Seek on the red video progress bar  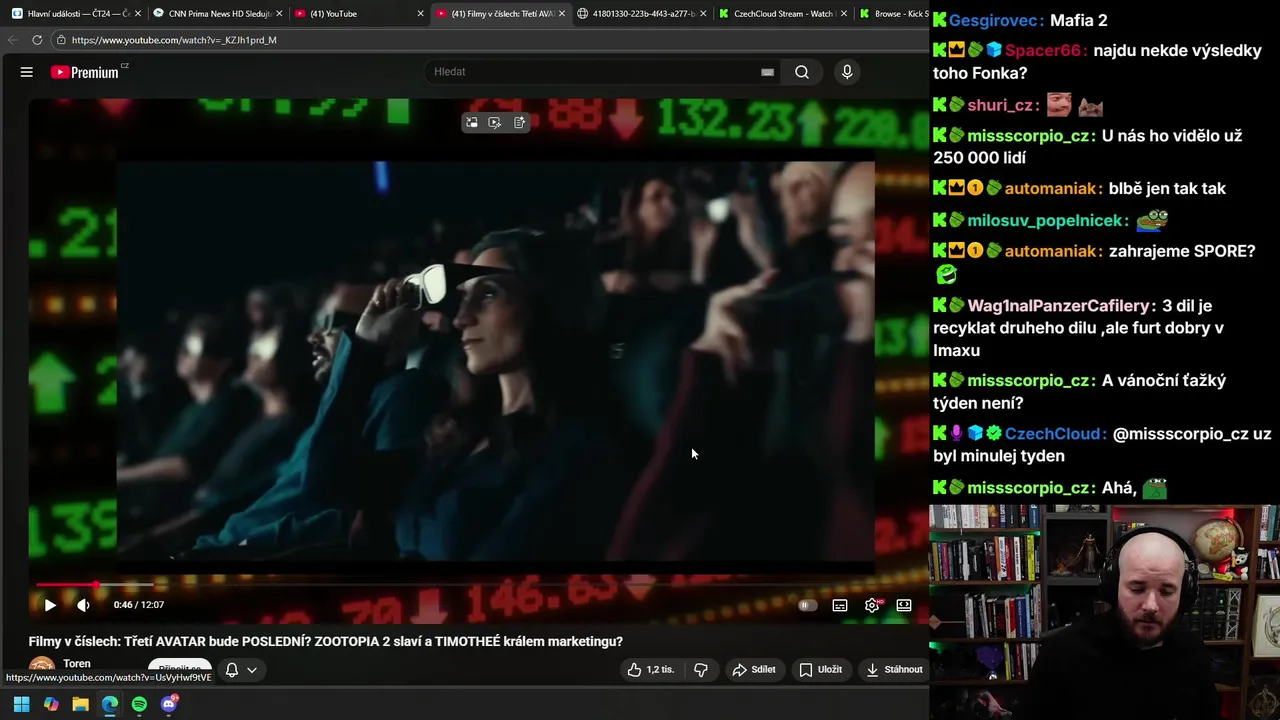[x=478, y=584]
